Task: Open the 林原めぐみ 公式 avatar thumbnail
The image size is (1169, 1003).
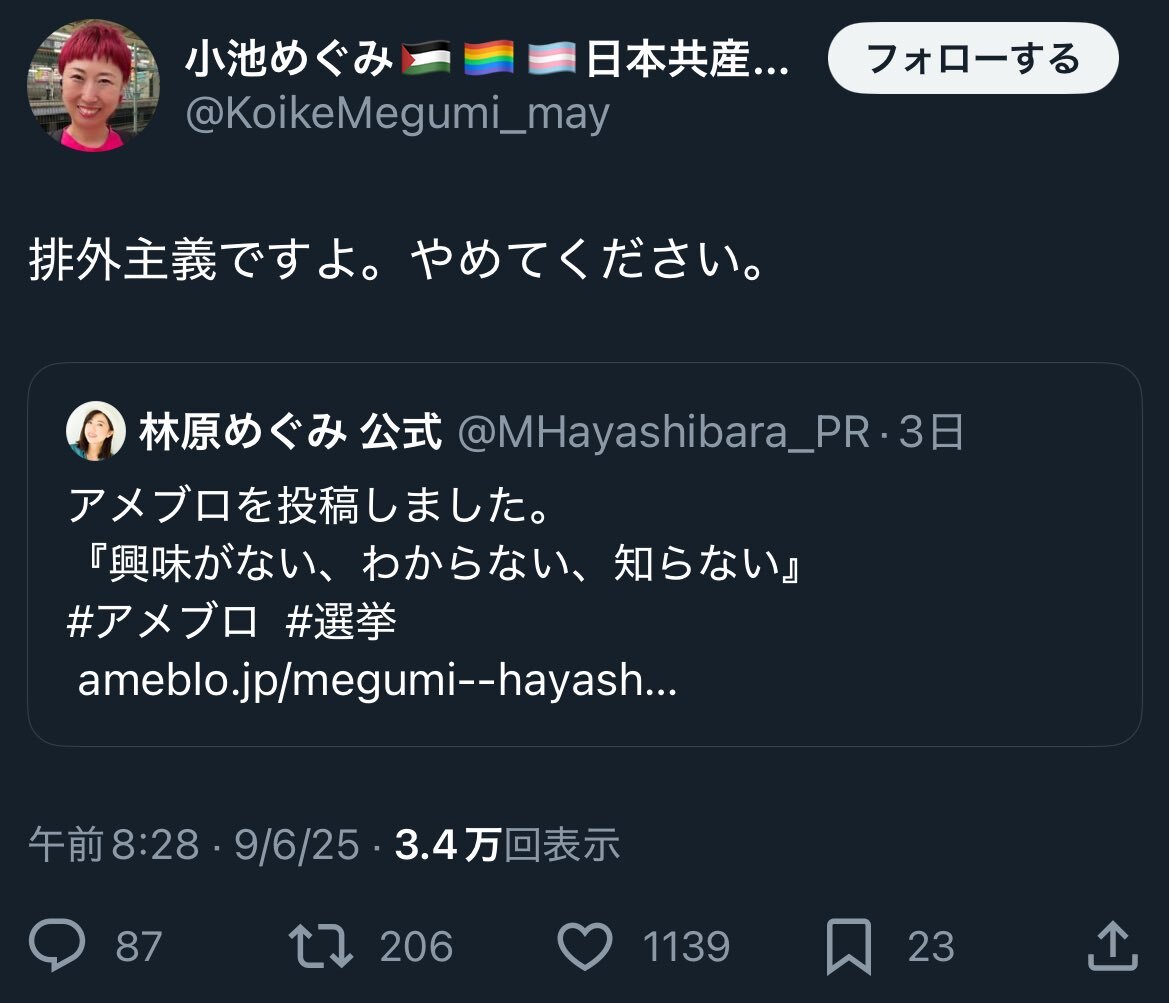Action: [96, 431]
